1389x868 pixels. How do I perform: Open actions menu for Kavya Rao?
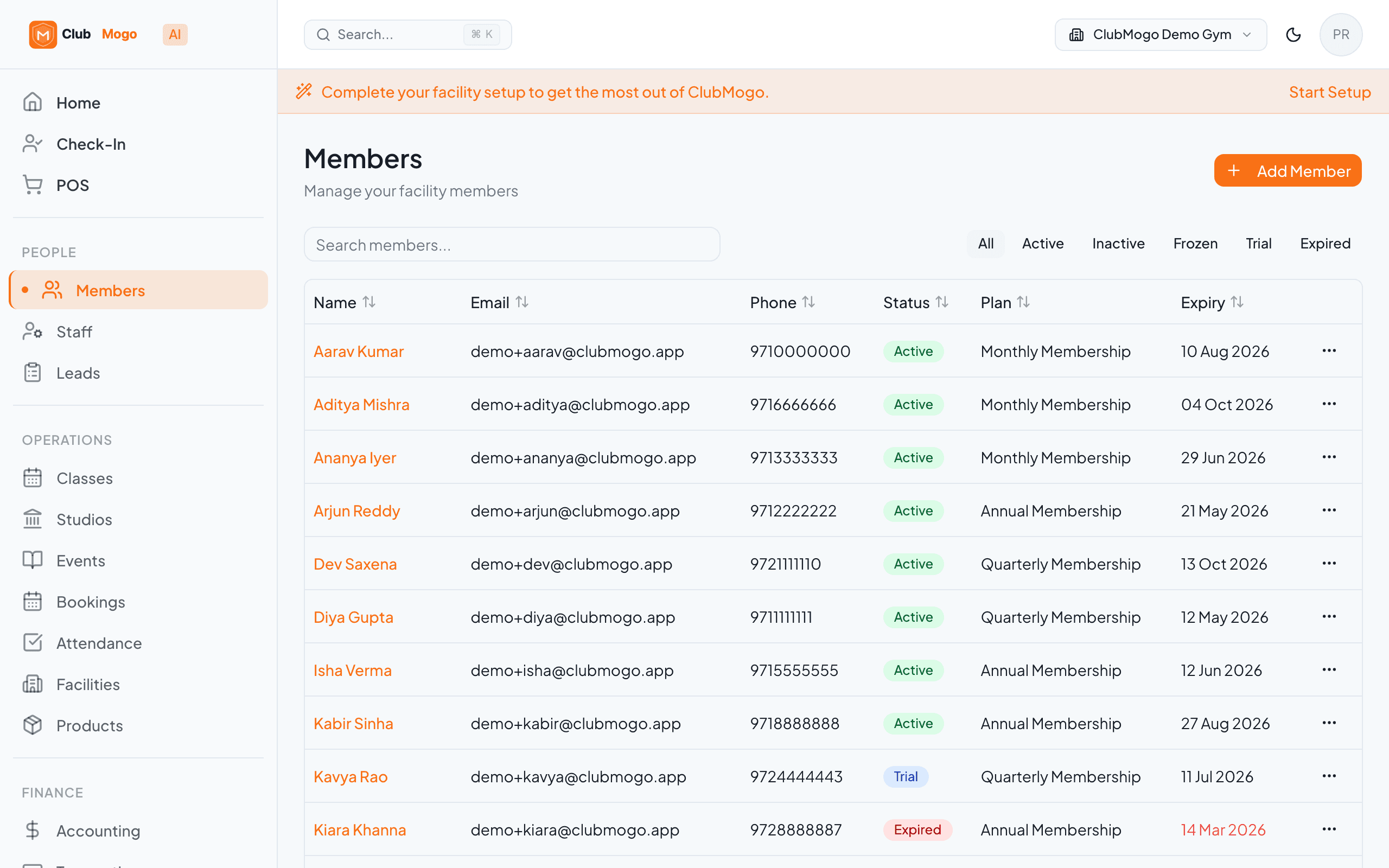pos(1329,776)
